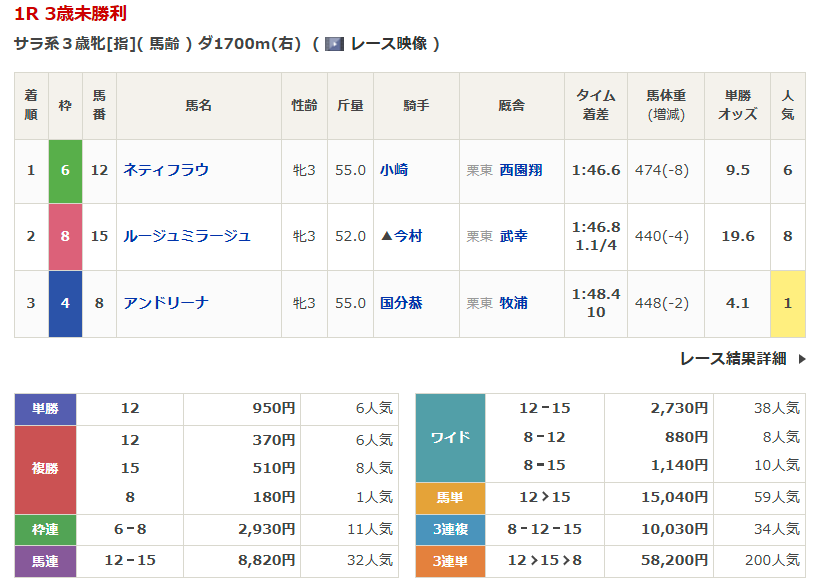View jockey 国分恭 details
818x586 pixels.
pyautogui.click(x=401, y=302)
